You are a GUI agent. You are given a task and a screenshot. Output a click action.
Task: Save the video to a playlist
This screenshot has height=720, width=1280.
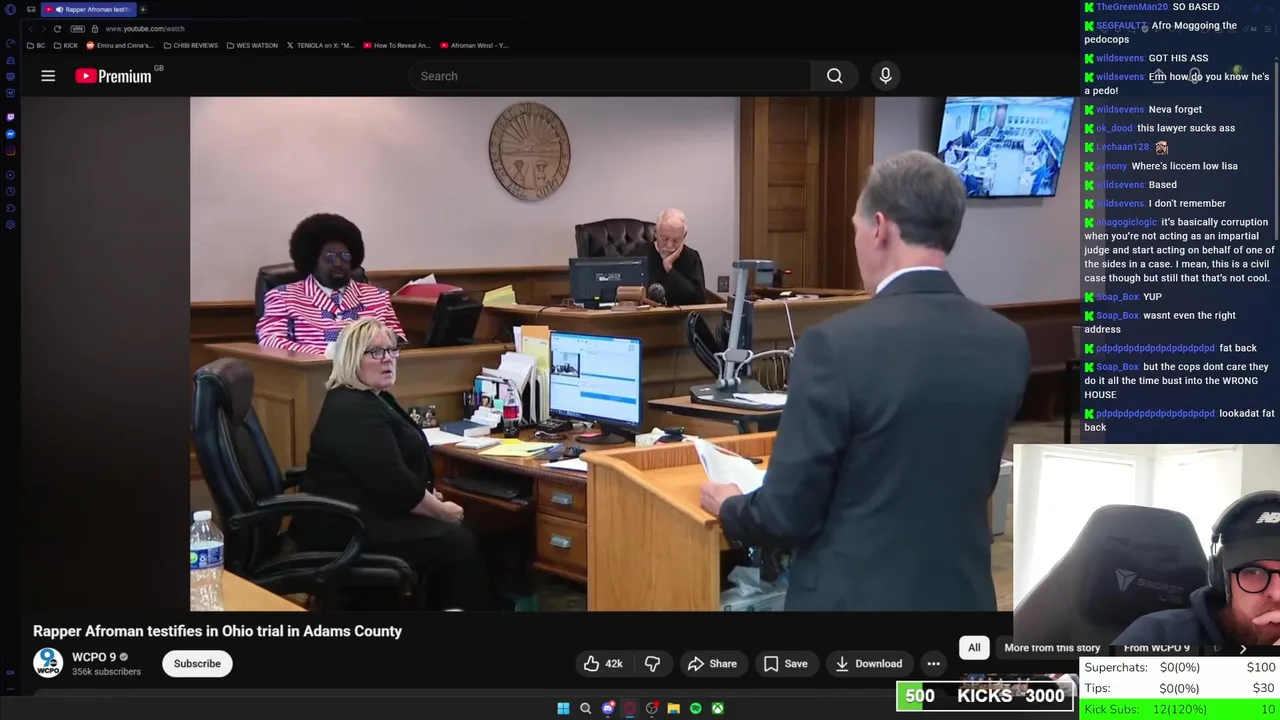(x=785, y=663)
